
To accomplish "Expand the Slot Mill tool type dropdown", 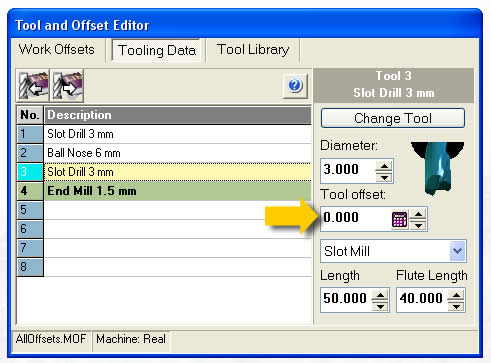I will pos(457,251).
